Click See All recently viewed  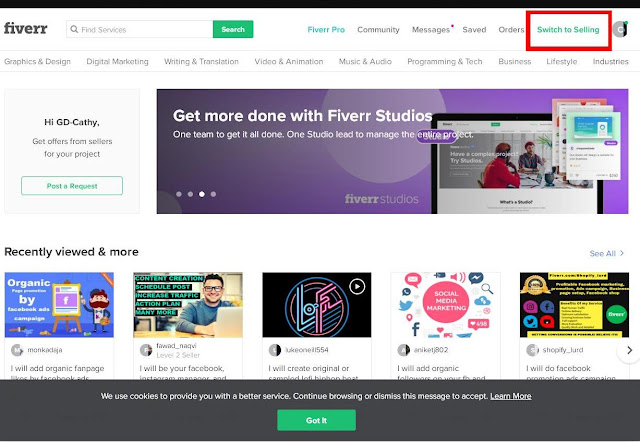607,253
